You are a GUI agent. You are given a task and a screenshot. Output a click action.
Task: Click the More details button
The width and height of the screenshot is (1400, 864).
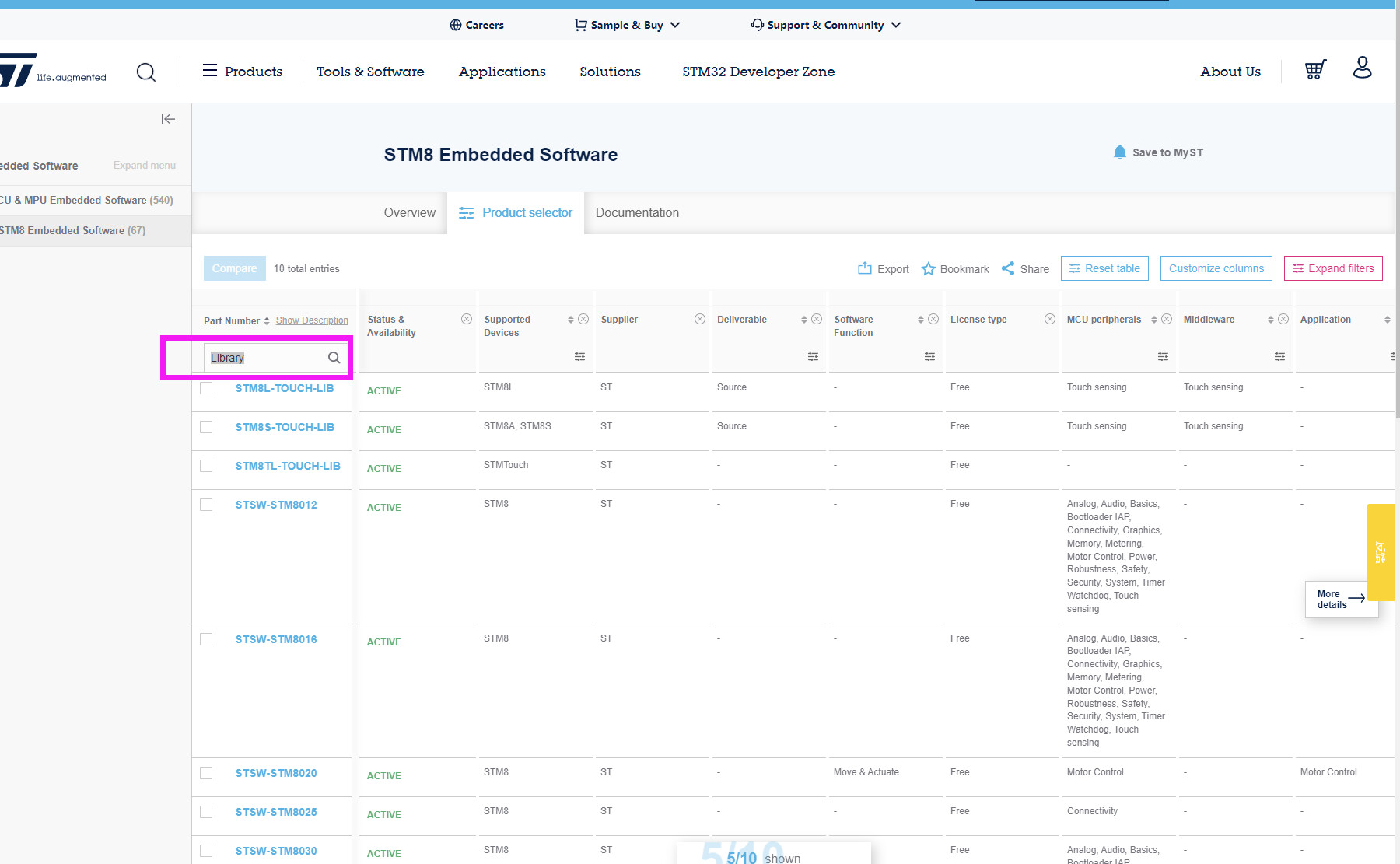[x=1342, y=599]
